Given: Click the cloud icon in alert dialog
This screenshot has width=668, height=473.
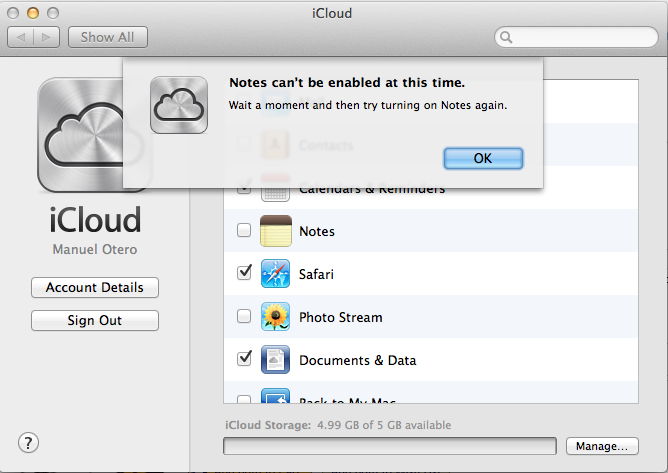Looking at the screenshot, I should (179, 105).
